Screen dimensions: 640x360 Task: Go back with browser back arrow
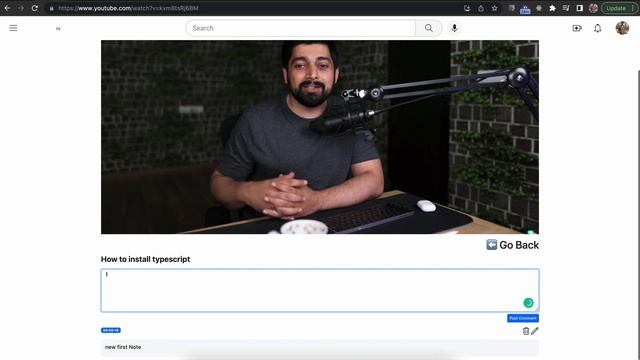[7, 8]
